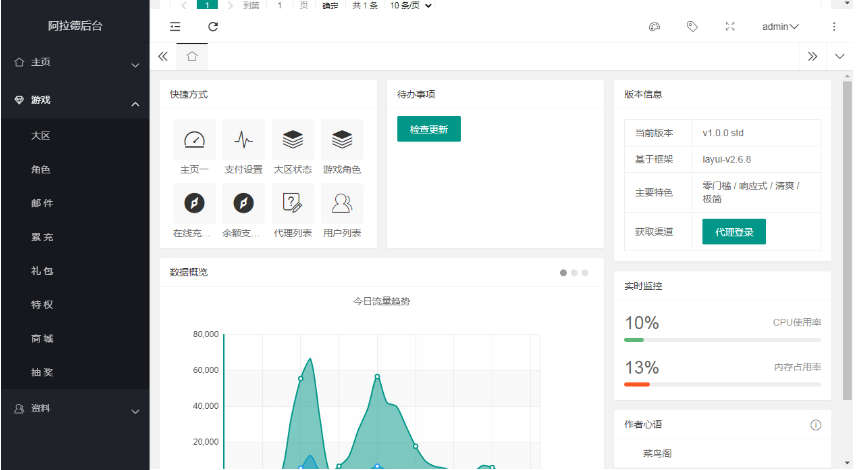Toggle the sidebar collapse icon

point(175,27)
